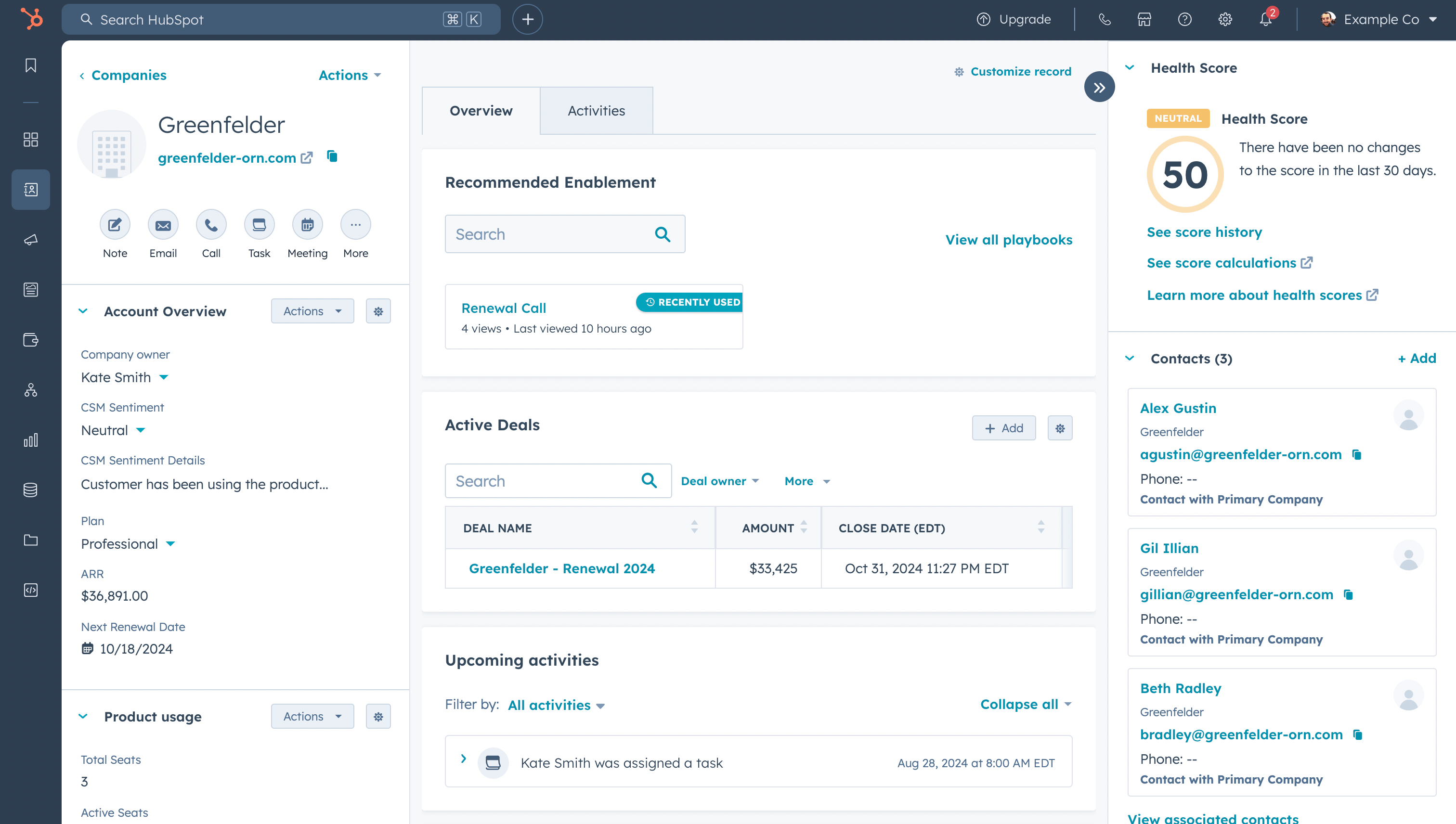Viewport: 1456px width, 824px height.
Task: Click the Note icon button
Action: coord(115,225)
